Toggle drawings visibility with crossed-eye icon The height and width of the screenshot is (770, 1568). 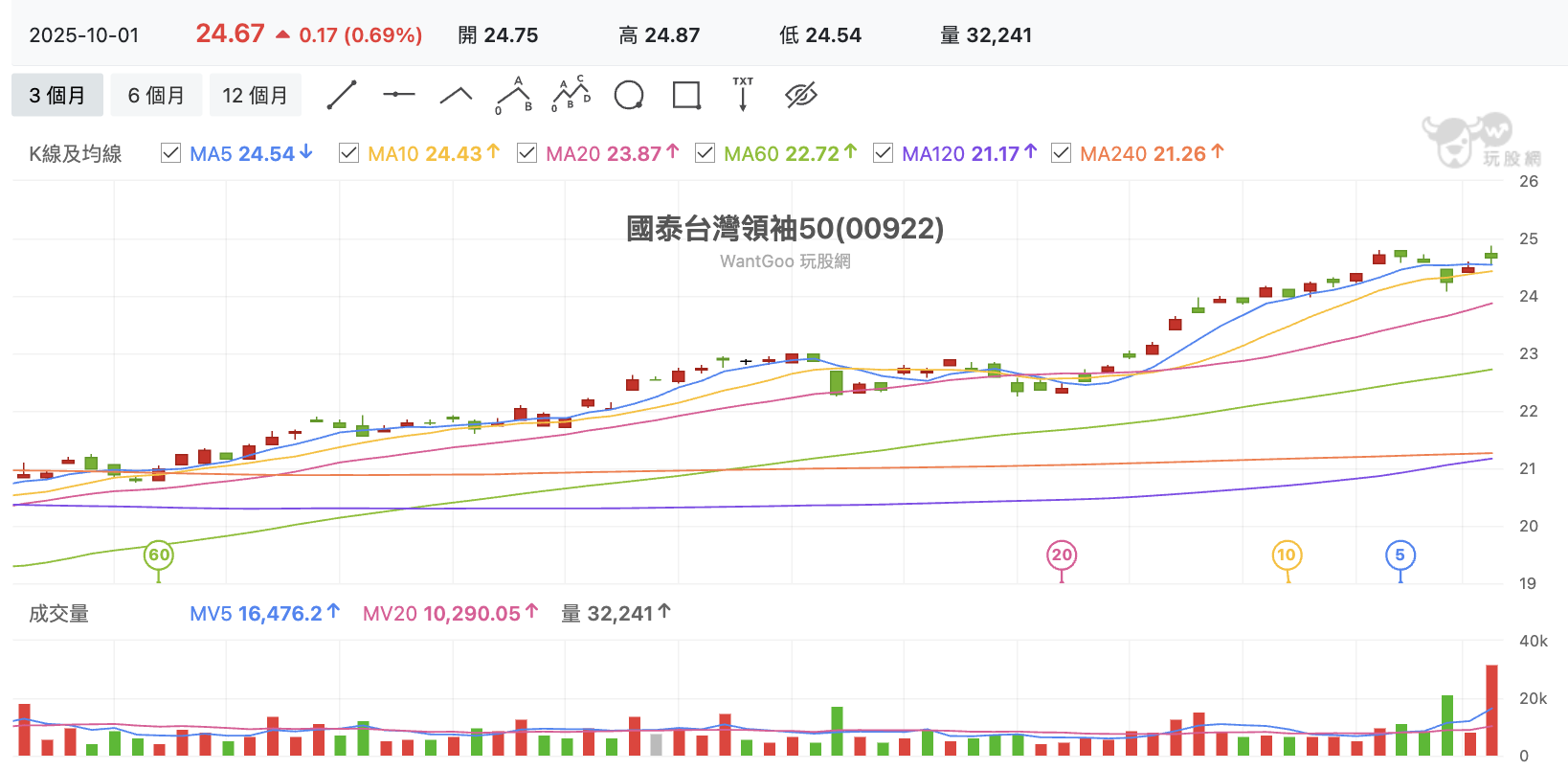[x=800, y=94]
